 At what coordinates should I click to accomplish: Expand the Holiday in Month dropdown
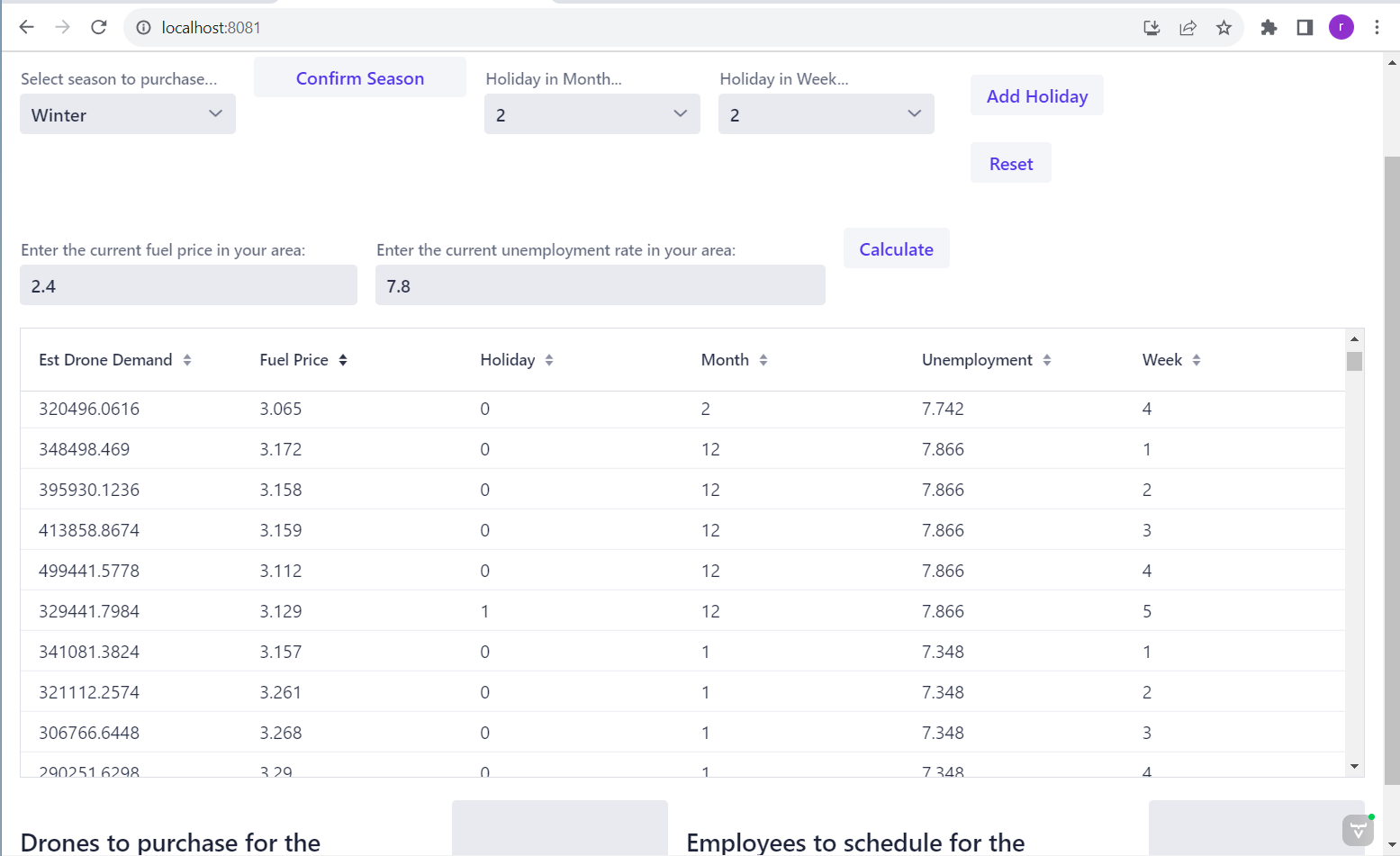pos(592,114)
